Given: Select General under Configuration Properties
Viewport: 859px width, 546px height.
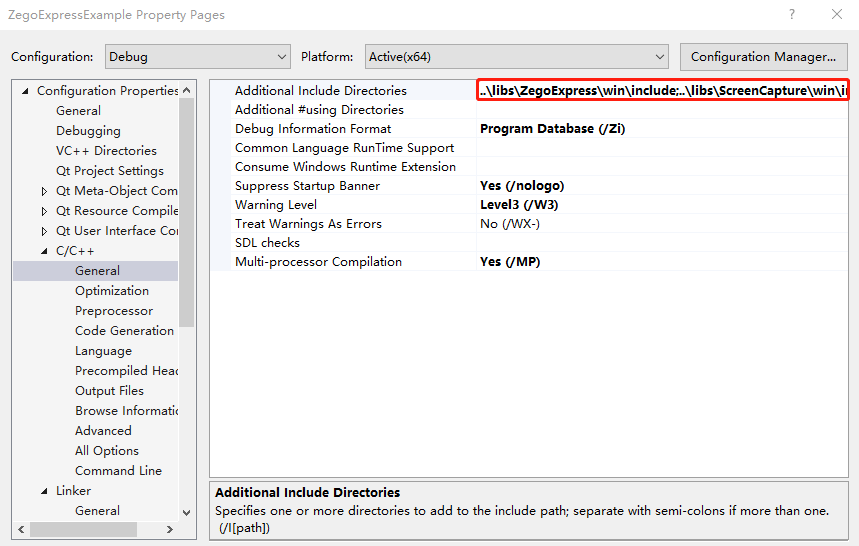Looking at the screenshot, I should tap(78, 111).
